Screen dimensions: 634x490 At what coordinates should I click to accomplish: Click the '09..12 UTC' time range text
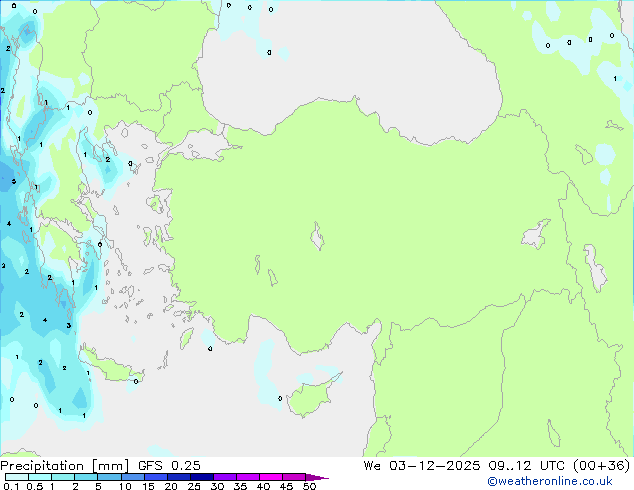(x=526, y=466)
